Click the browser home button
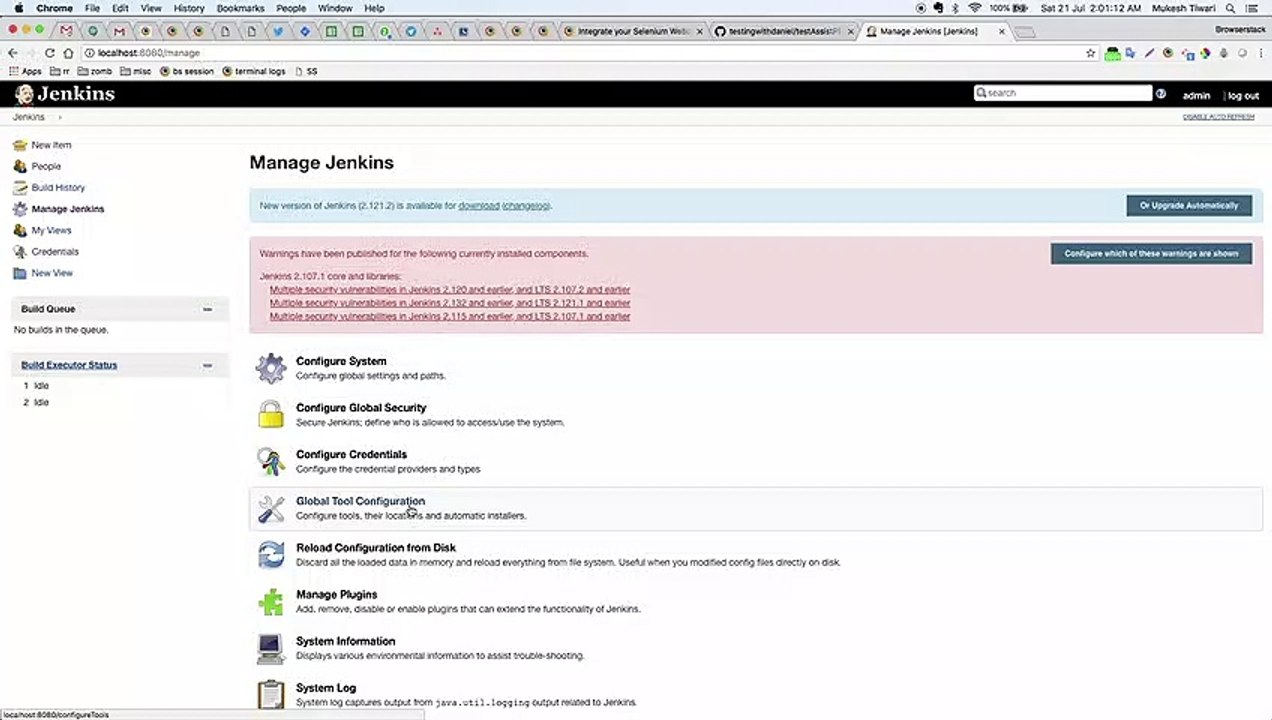This screenshot has width=1272, height=720. (x=68, y=52)
